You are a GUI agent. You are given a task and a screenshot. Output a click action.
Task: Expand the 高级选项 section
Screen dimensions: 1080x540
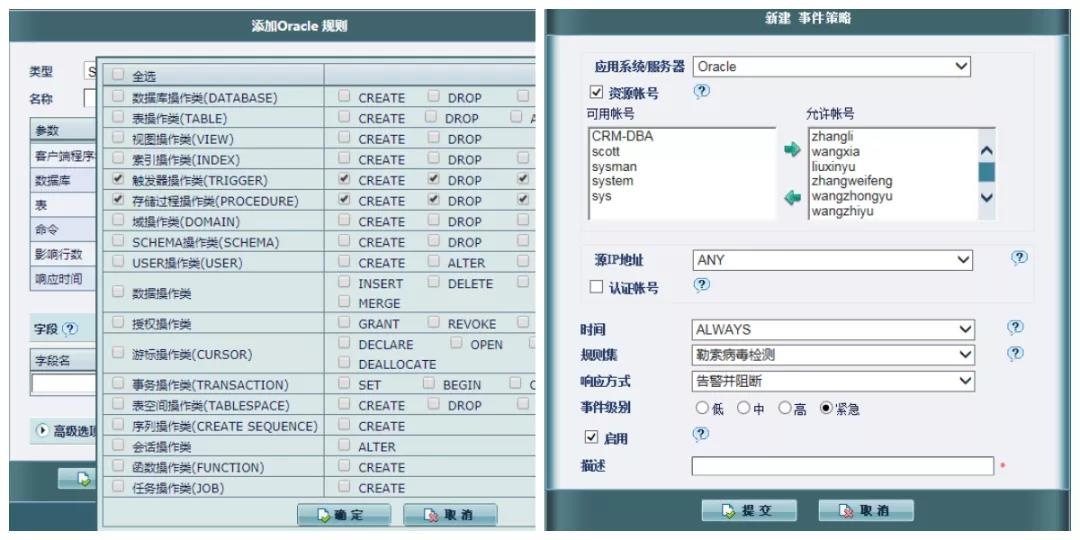[x=43, y=431]
